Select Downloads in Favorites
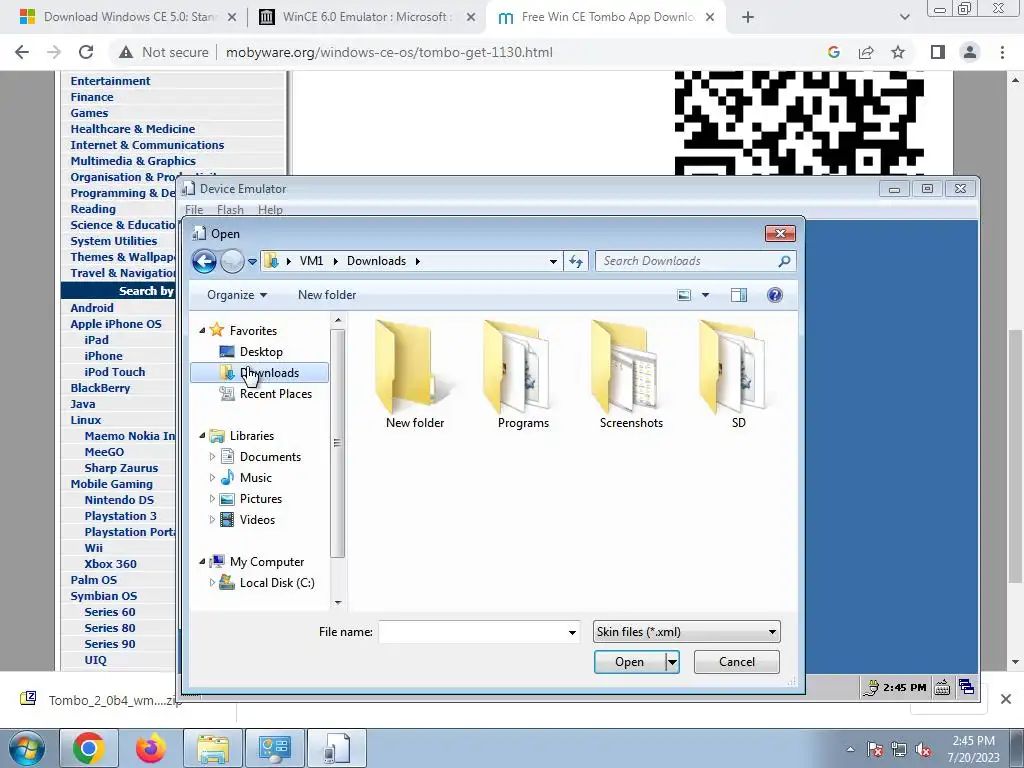Viewport: 1024px width, 768px height. click(x=259, y=373)
